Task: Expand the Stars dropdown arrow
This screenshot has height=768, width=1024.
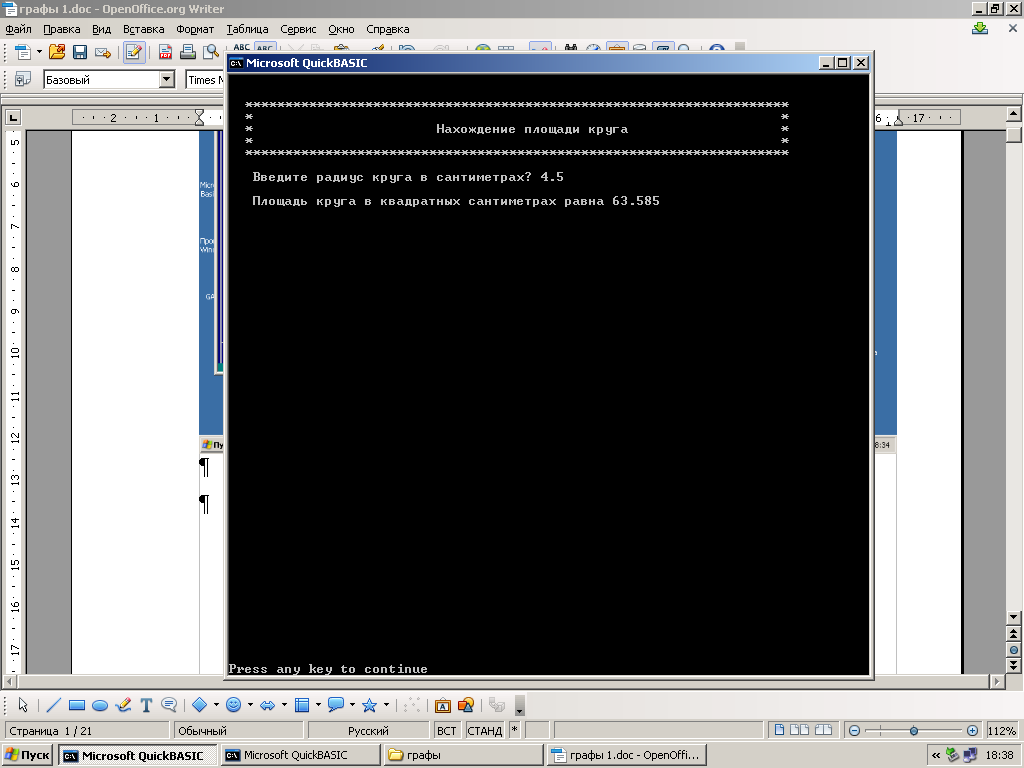Action: coord(386,705)
